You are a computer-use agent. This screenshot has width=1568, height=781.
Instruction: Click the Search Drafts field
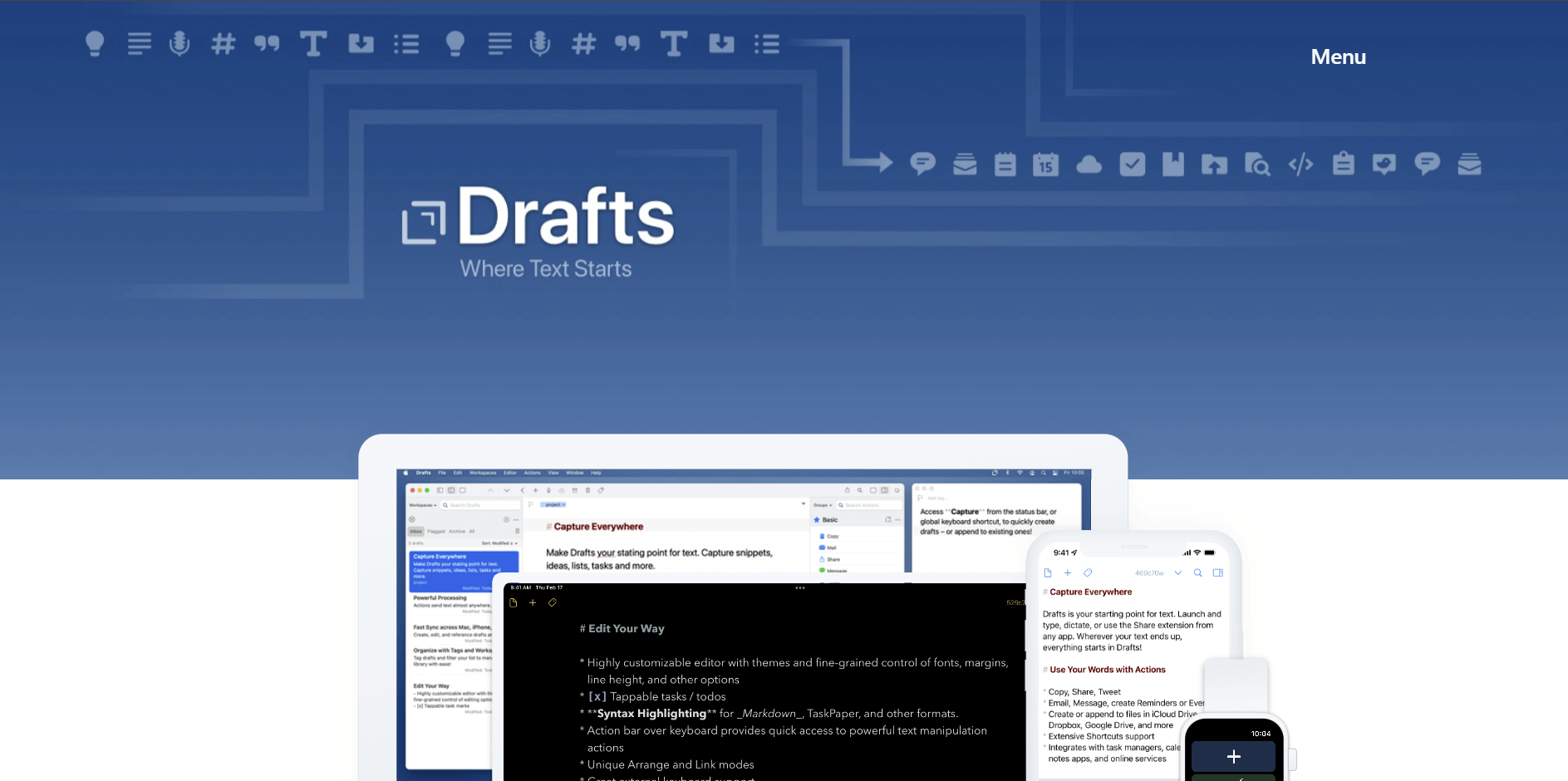pyautogui.click(x=480, y=505)
